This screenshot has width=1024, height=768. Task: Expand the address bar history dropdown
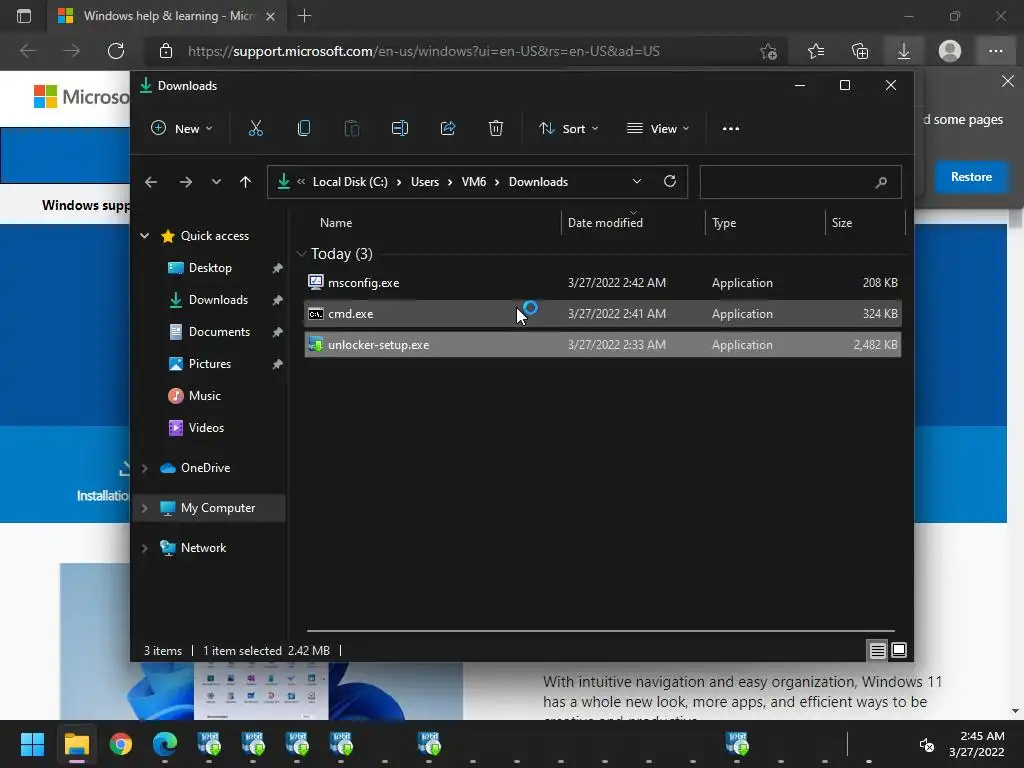pos(637,182)
